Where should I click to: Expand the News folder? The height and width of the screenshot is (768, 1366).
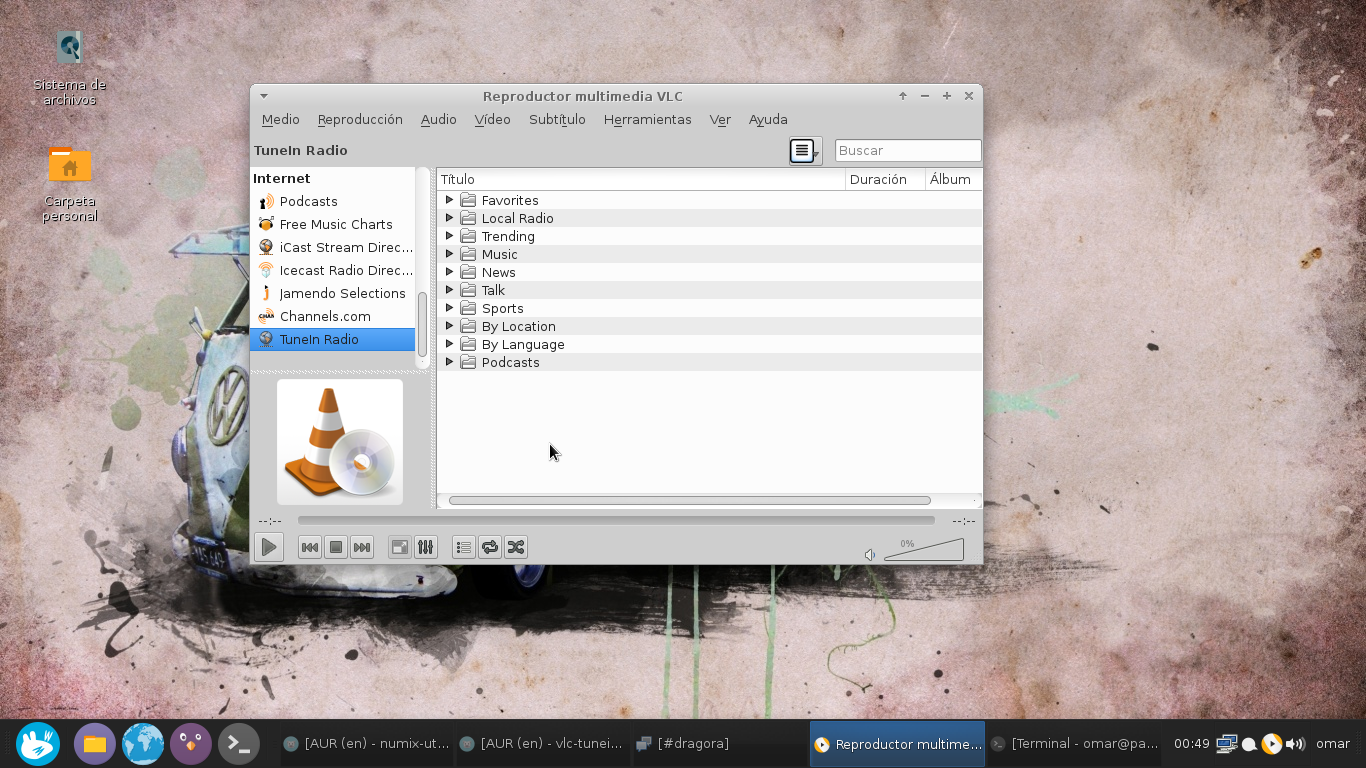(x=450, y=272)
